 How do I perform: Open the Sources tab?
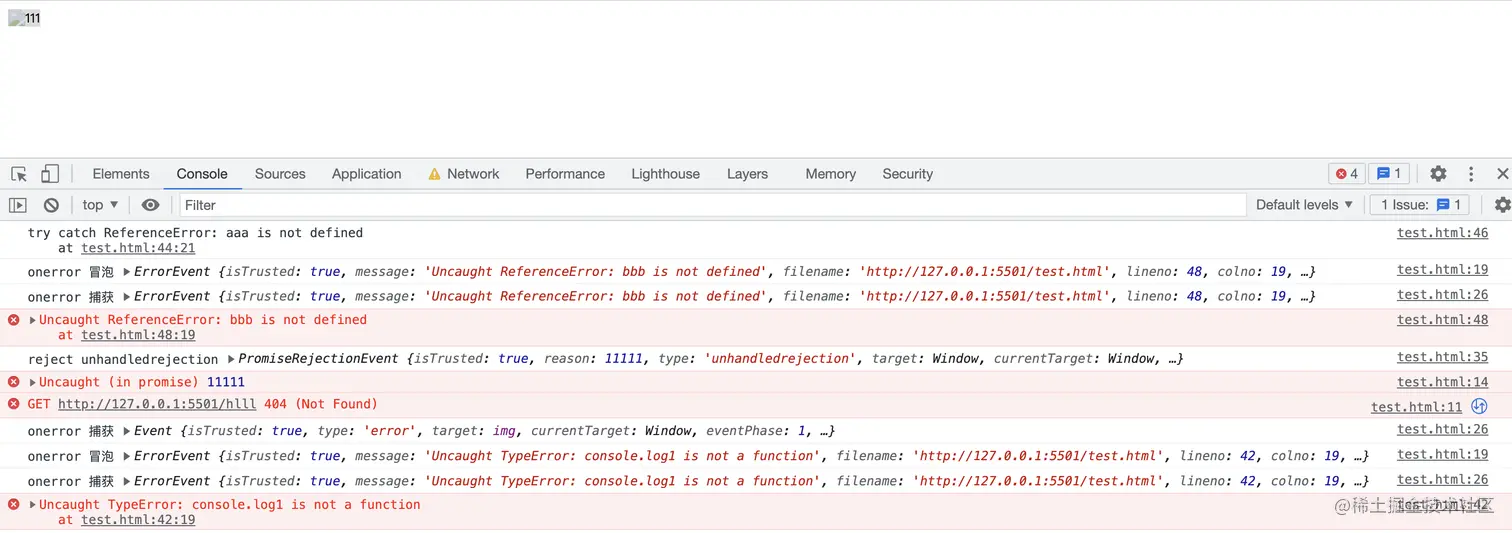280,174
